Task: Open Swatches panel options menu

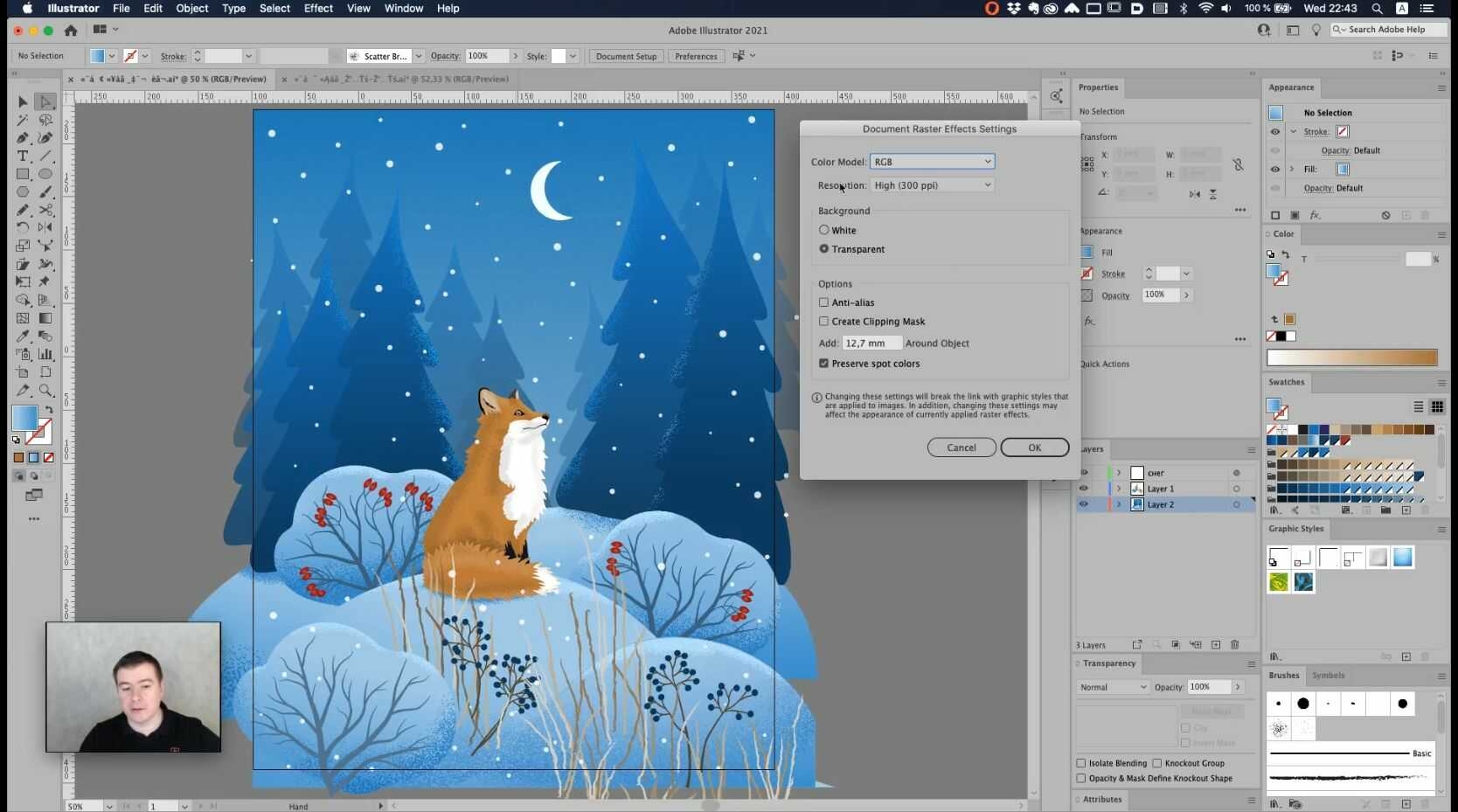Action: pyautogui.click(x=1441, y=382)
